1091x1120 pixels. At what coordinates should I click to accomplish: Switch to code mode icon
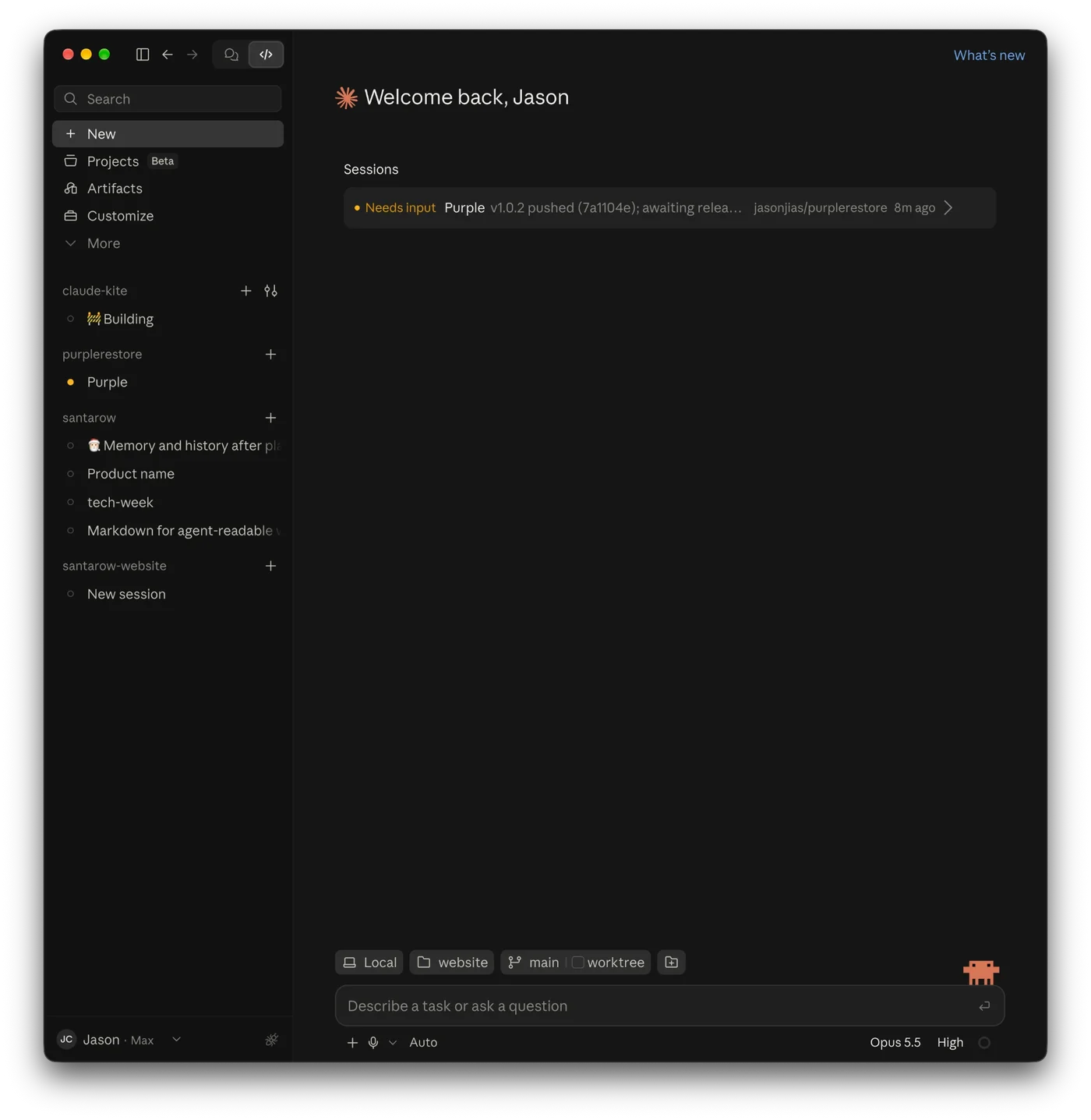point(266,55)
